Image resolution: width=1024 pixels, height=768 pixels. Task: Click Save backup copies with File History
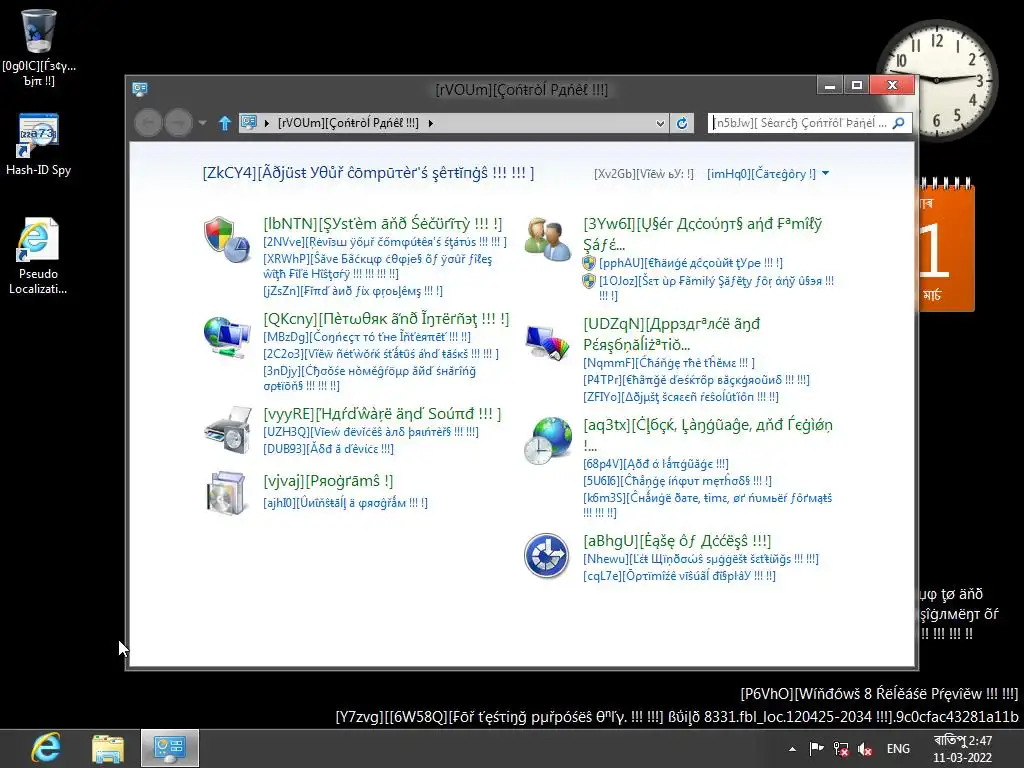point(377,266)
